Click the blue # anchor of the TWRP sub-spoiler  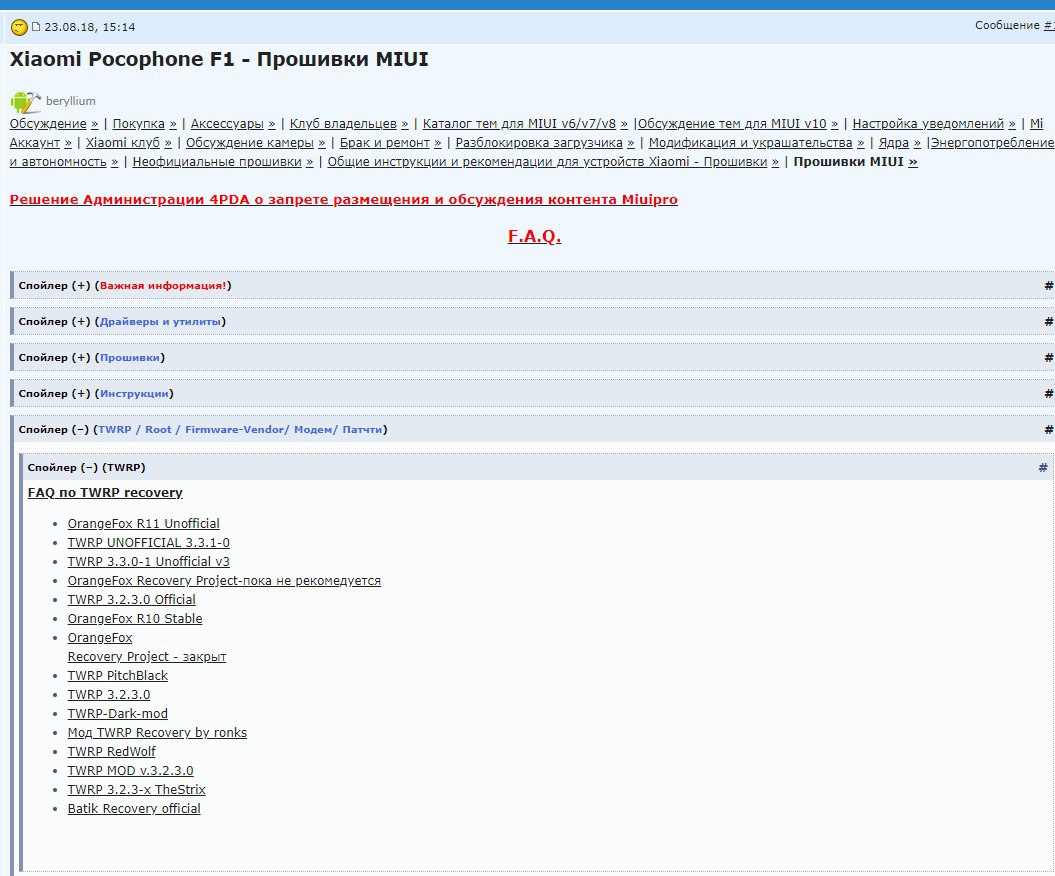[x=1043, y=467]
